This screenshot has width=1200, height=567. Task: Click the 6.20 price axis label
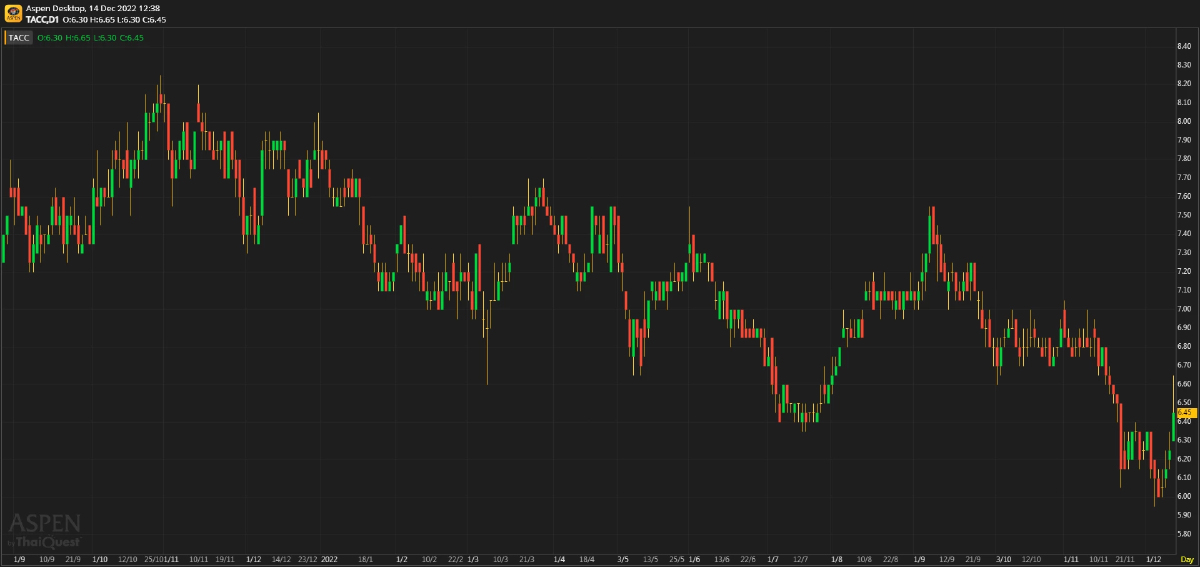click(x=1185, y=459)
